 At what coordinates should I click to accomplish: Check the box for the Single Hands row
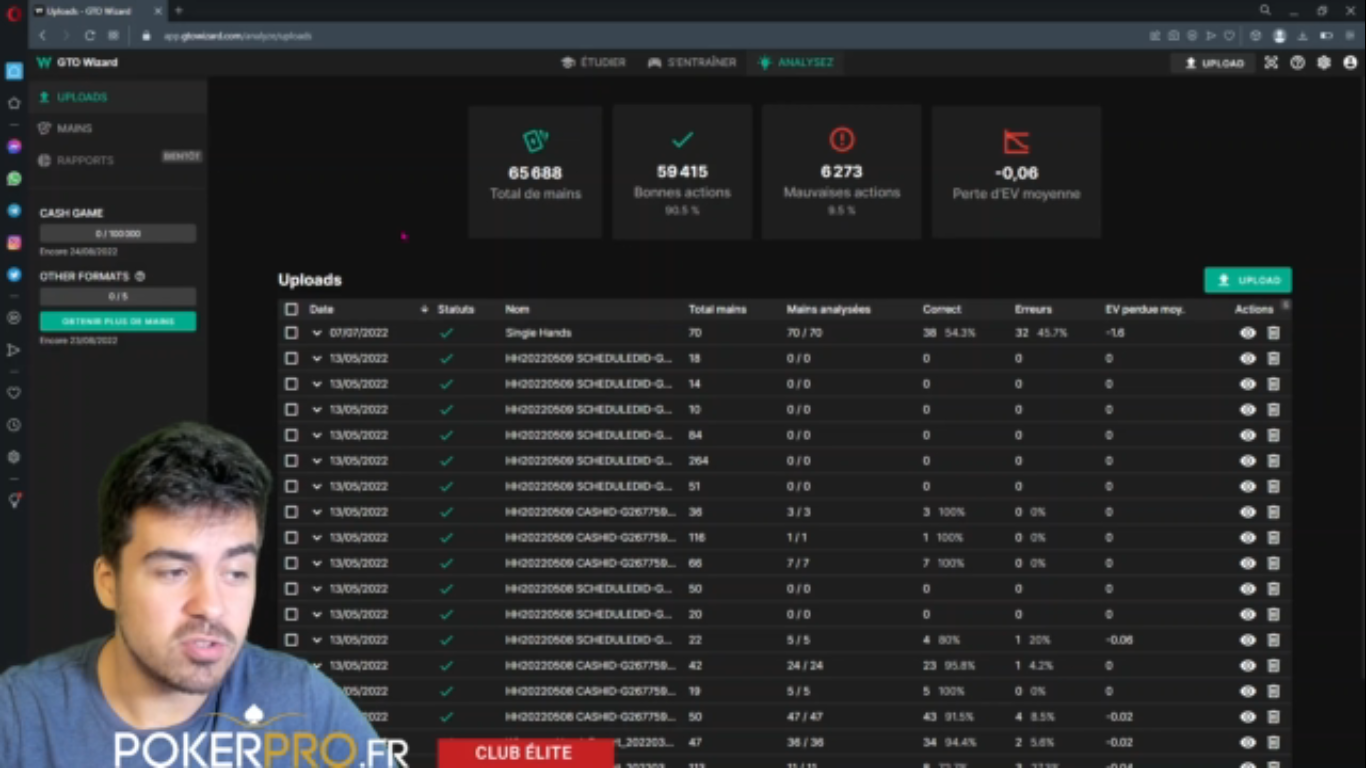pyautogui.click(x=291, y=333)
